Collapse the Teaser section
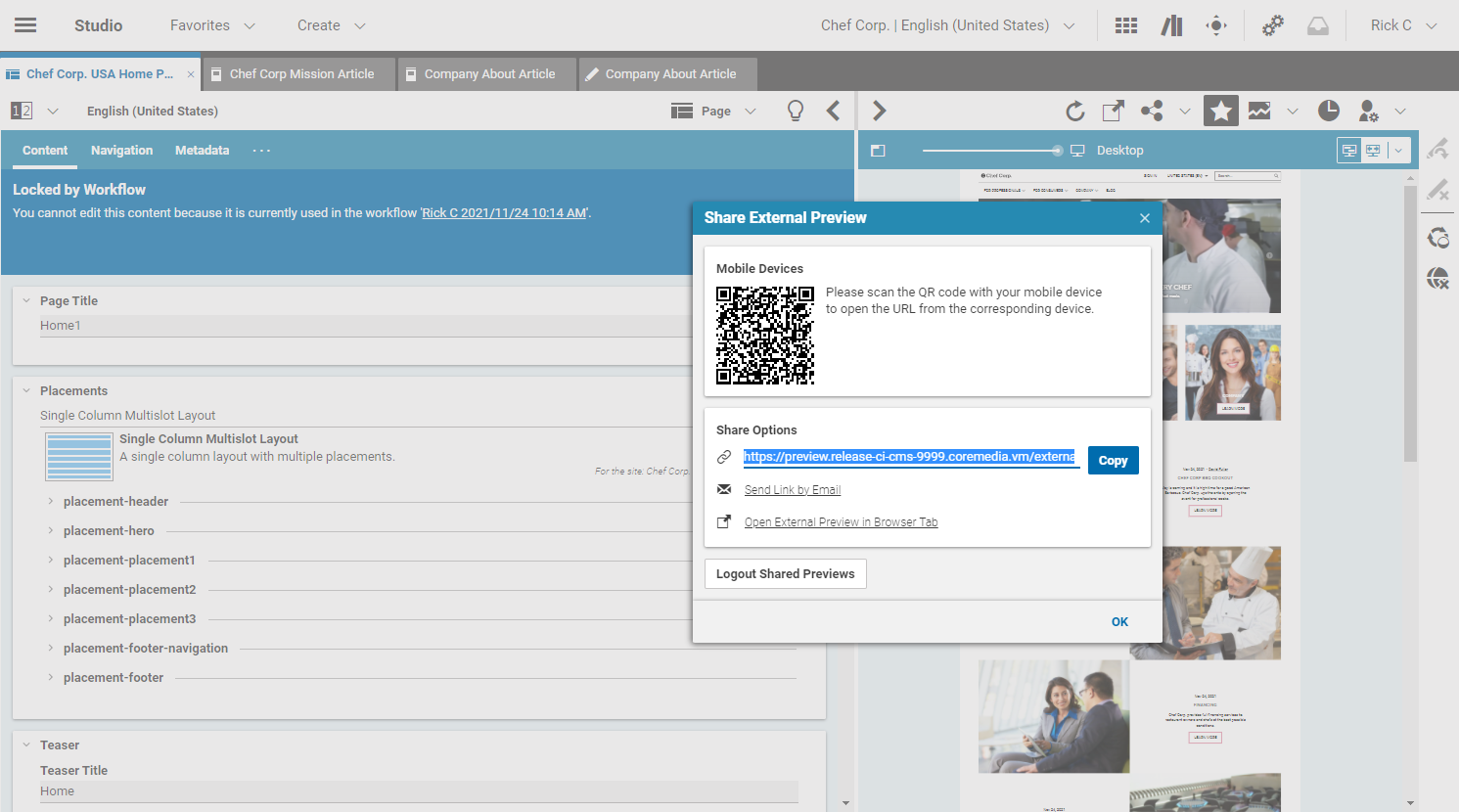 click(x=26, y=744)
